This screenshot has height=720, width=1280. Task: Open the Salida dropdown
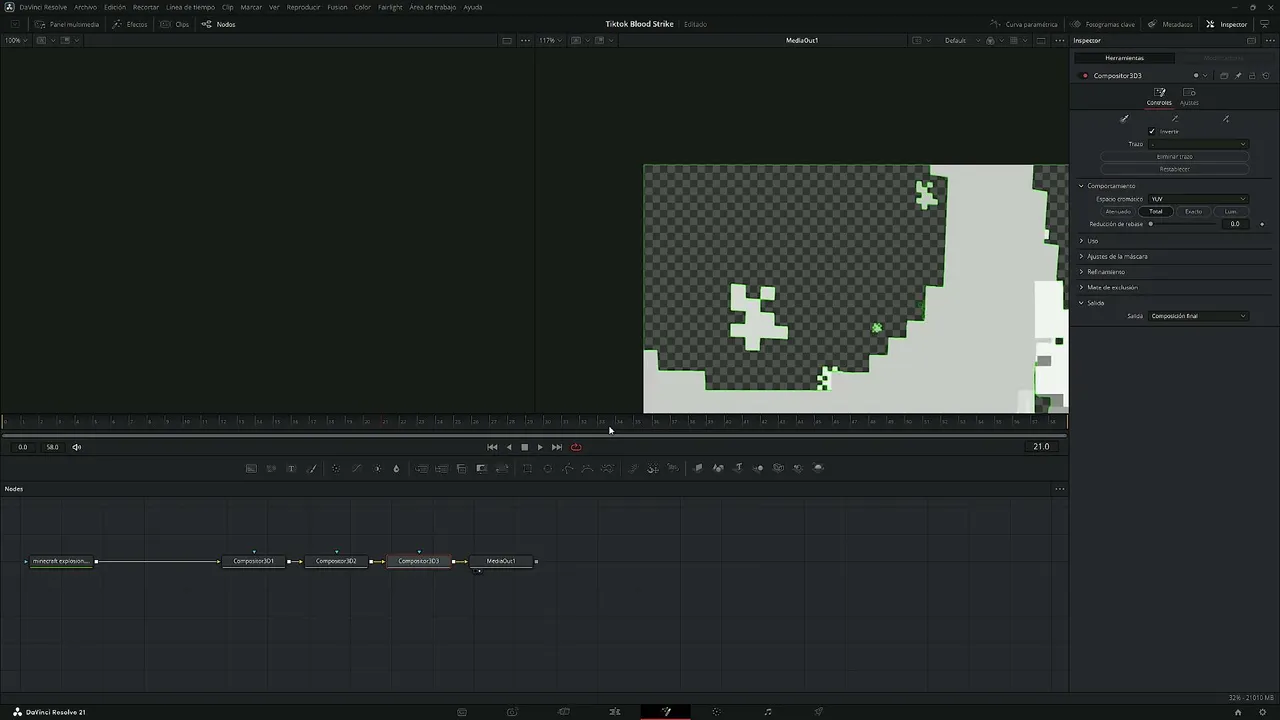[1198, 316]
